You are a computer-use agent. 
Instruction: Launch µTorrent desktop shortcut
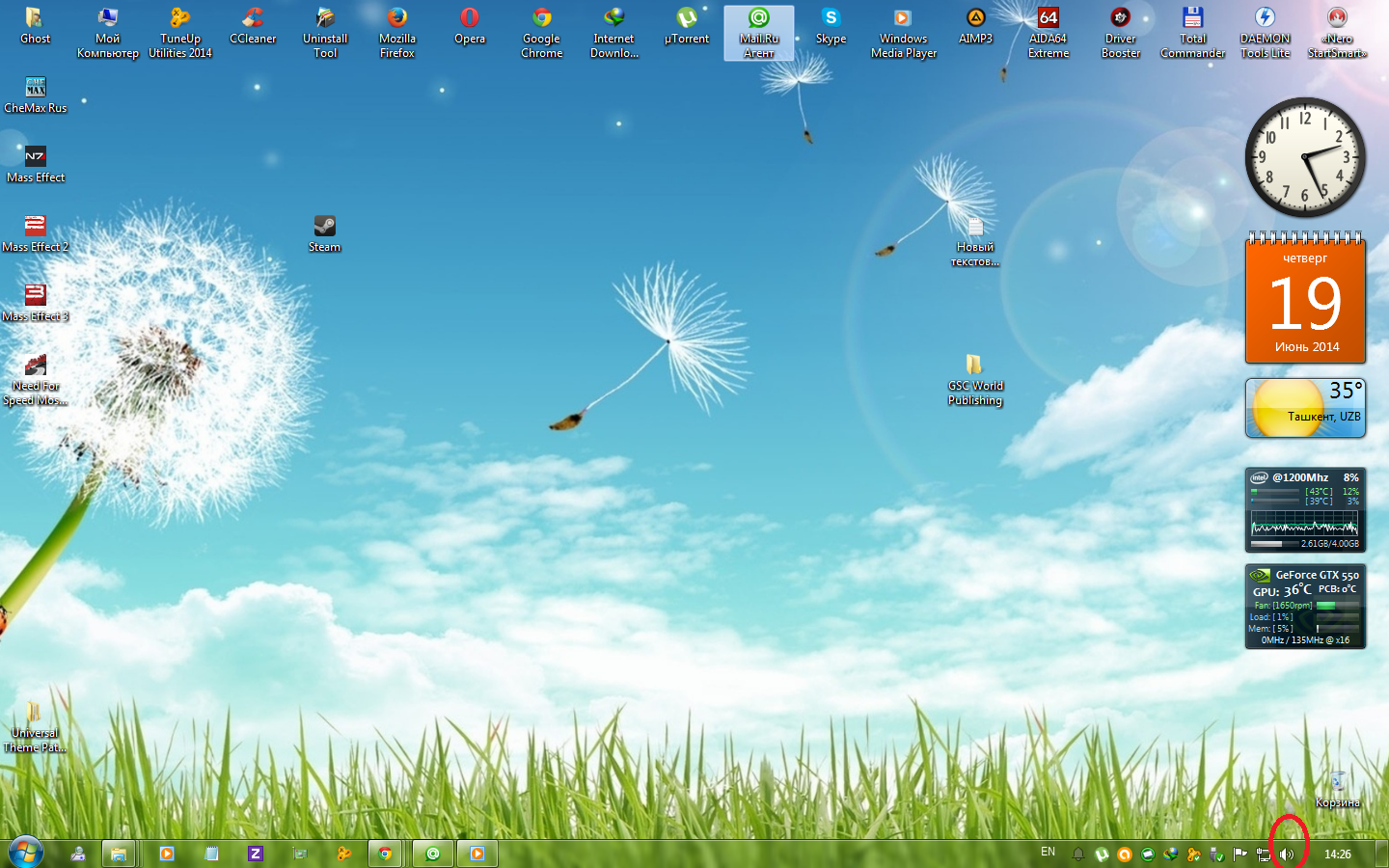(687, 26)
